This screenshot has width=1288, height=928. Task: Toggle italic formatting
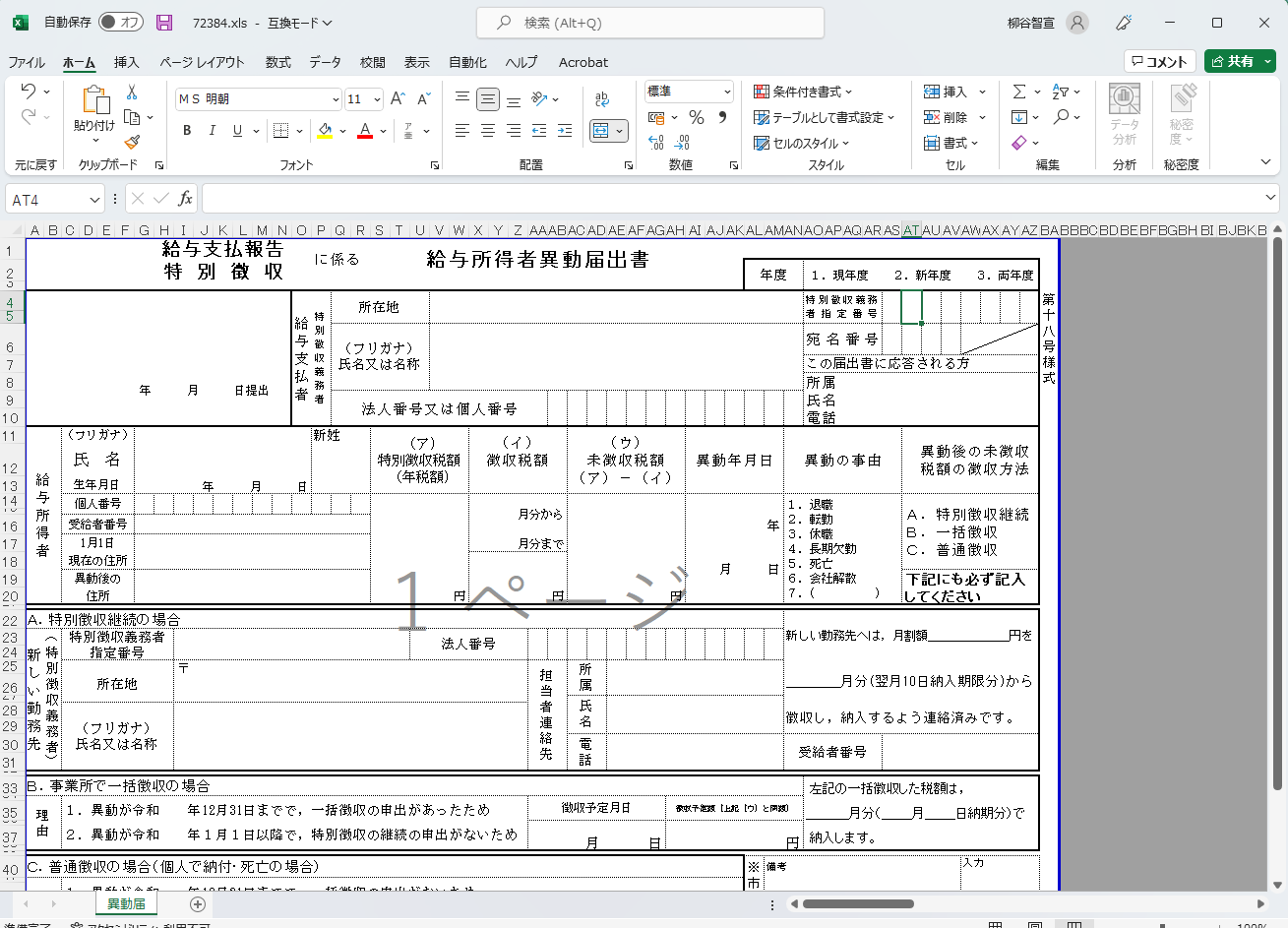coord(212,131)
